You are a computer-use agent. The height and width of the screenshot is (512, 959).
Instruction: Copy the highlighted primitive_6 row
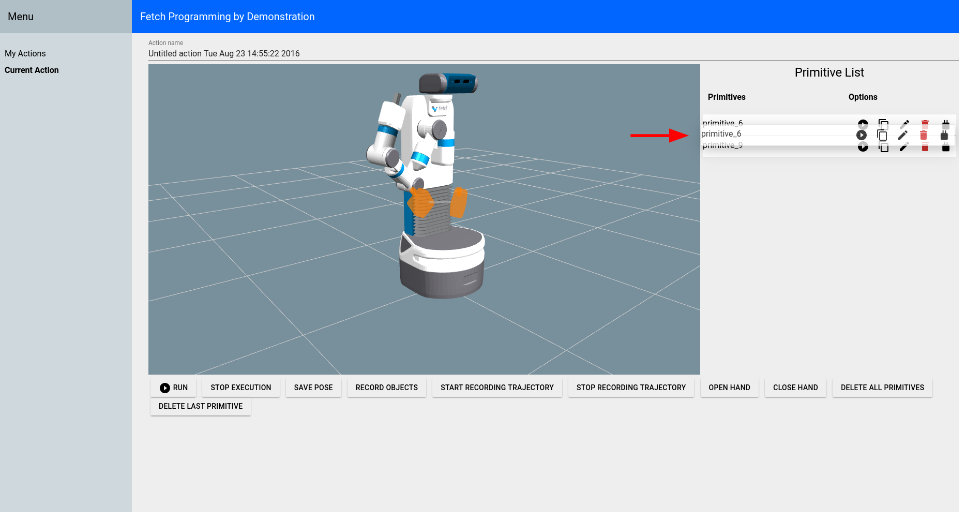(882, 135)
